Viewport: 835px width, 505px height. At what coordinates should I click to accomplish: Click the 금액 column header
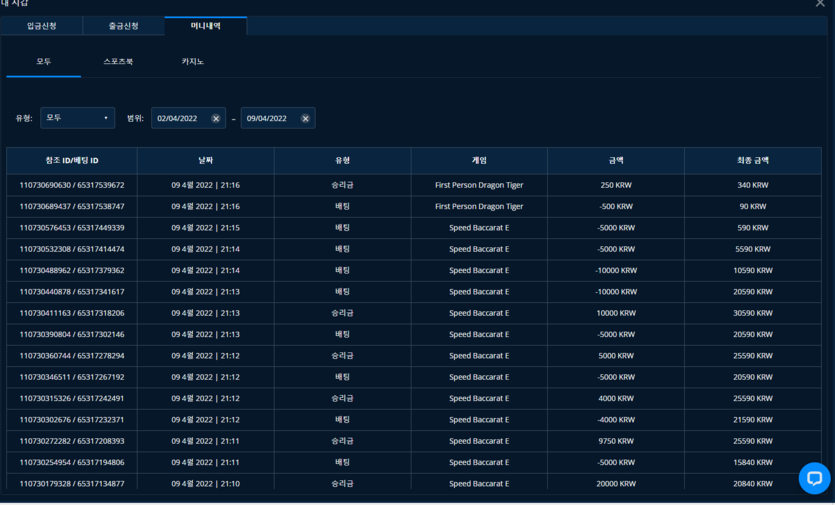[616, 160]
